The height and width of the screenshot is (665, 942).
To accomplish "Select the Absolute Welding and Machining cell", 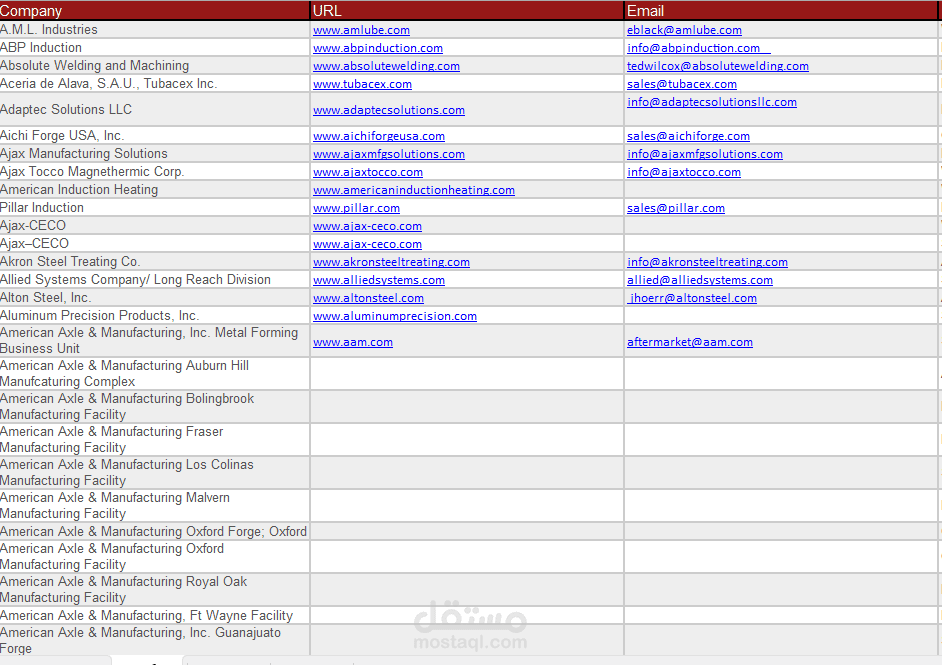I will (154, 66).
